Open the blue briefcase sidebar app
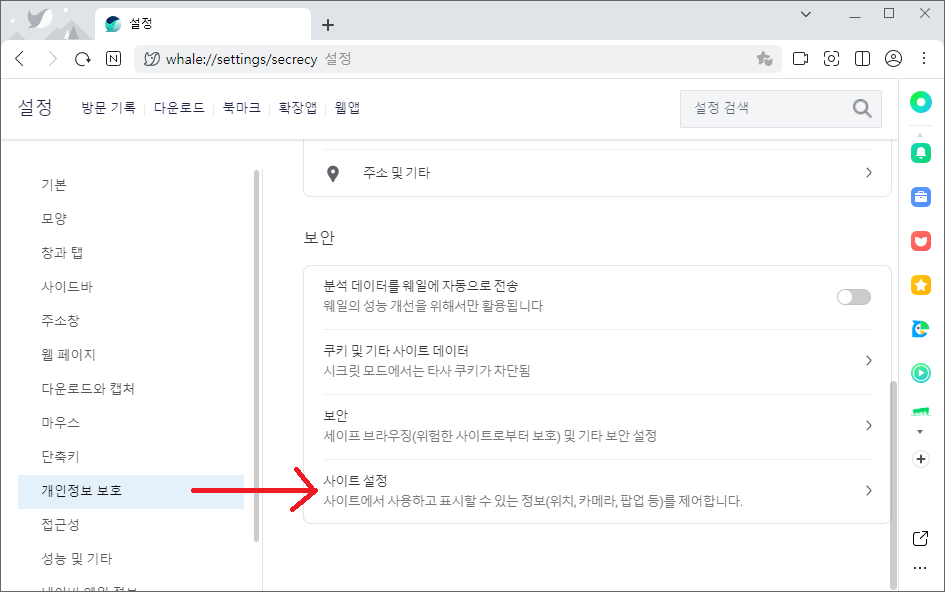945x592 pixels. pyautogui.click(x=920, y=196)
